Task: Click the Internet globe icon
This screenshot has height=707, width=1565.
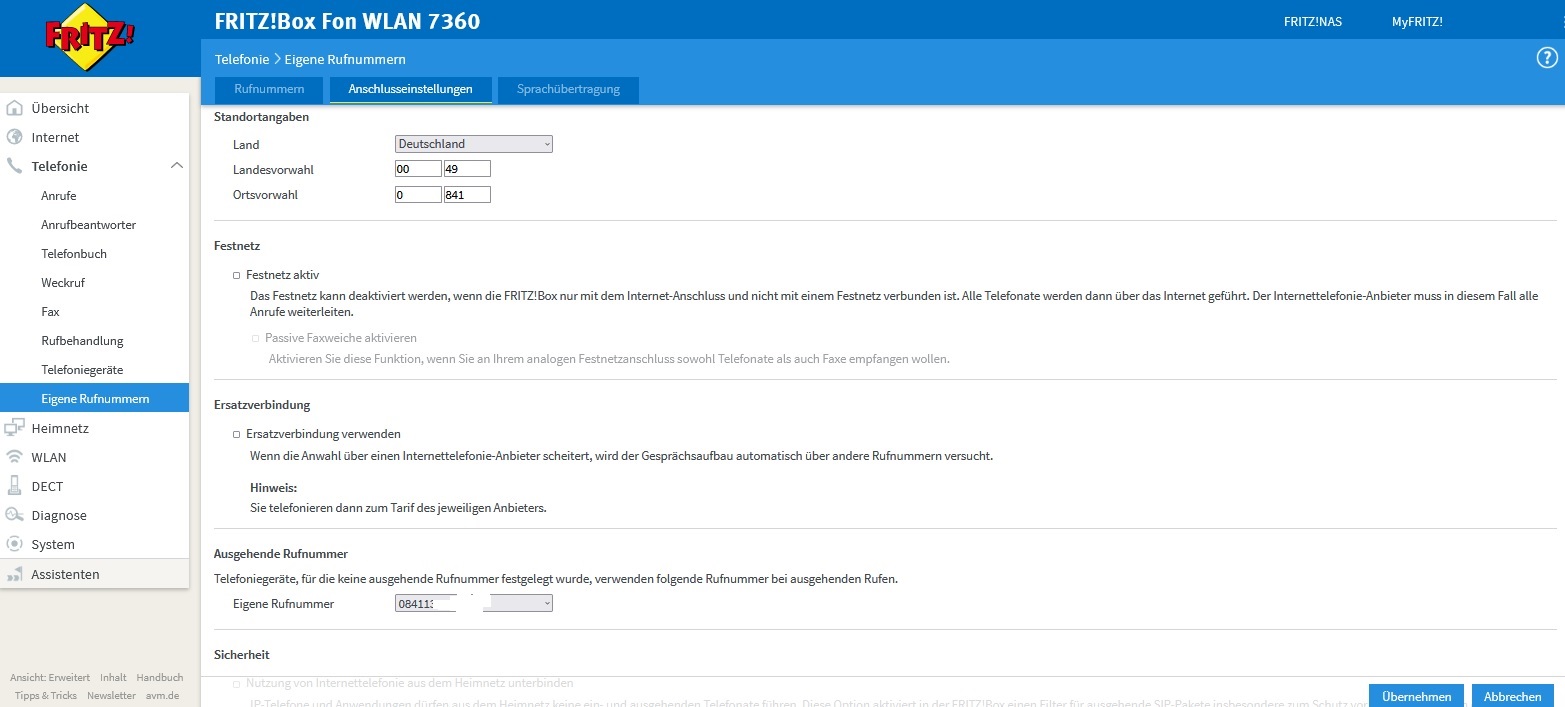Action: 14,137
